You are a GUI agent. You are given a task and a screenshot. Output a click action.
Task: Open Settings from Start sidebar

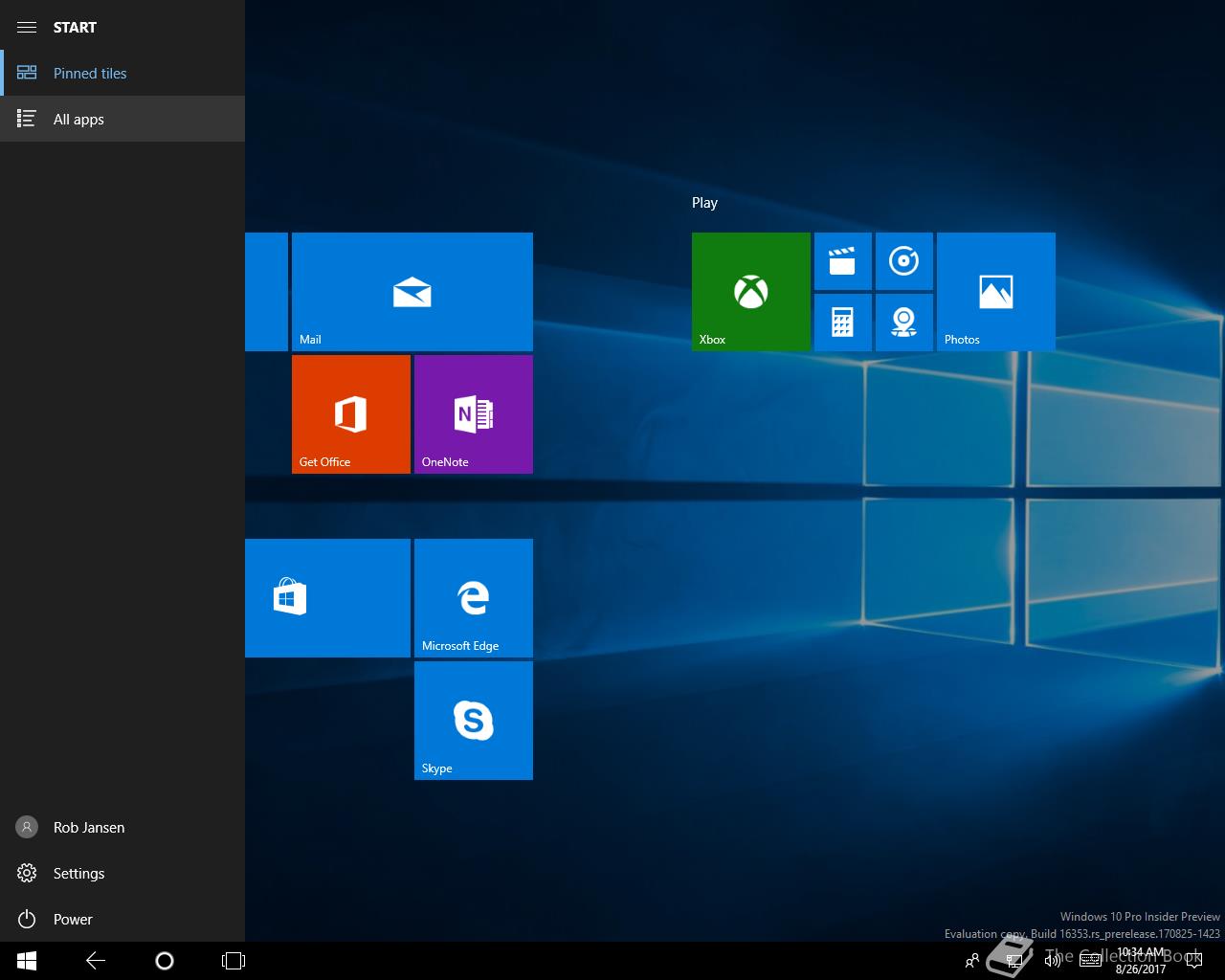(122, 873)
